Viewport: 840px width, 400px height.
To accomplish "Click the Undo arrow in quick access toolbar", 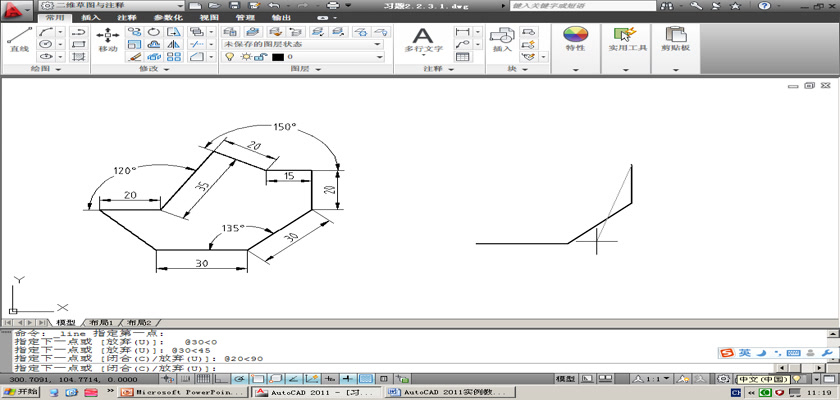I will tap(273, 5).
